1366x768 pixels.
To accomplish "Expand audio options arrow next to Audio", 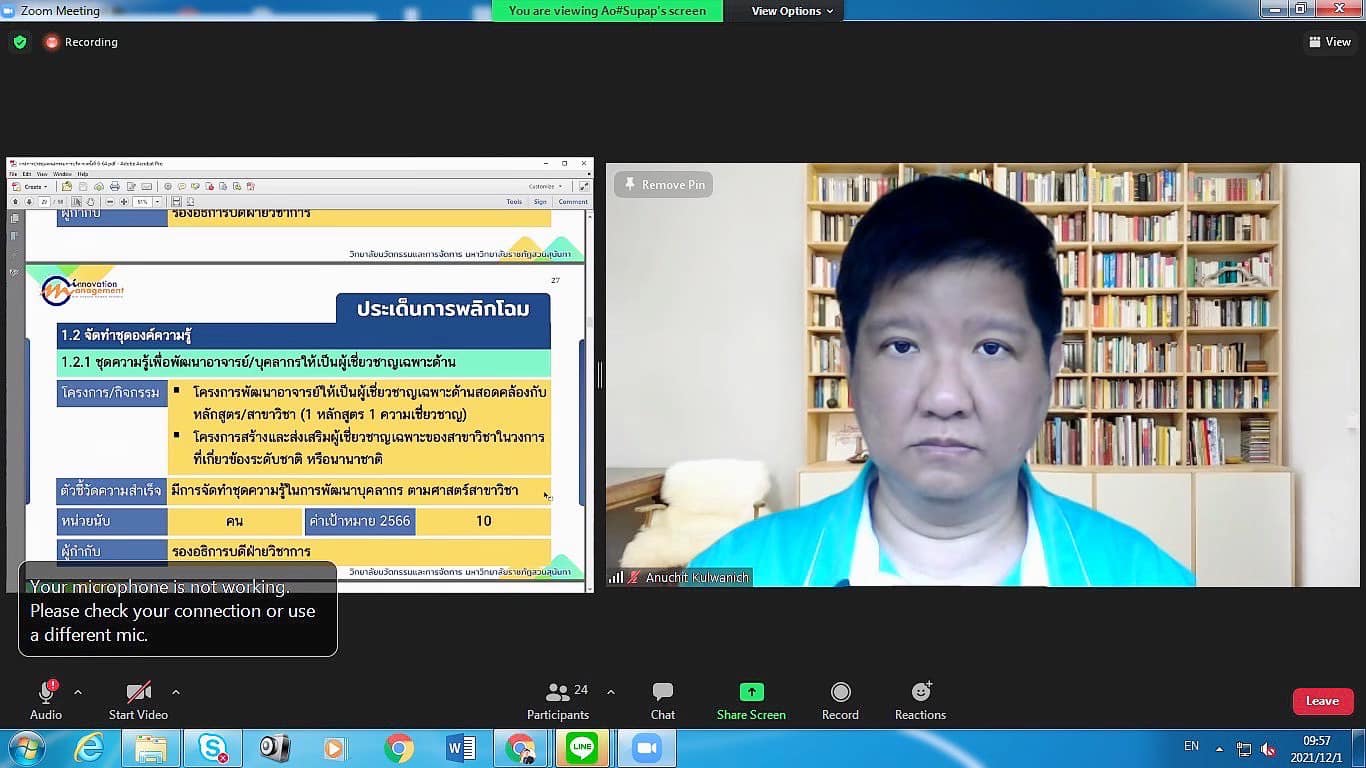I will [x=78, y=692].
